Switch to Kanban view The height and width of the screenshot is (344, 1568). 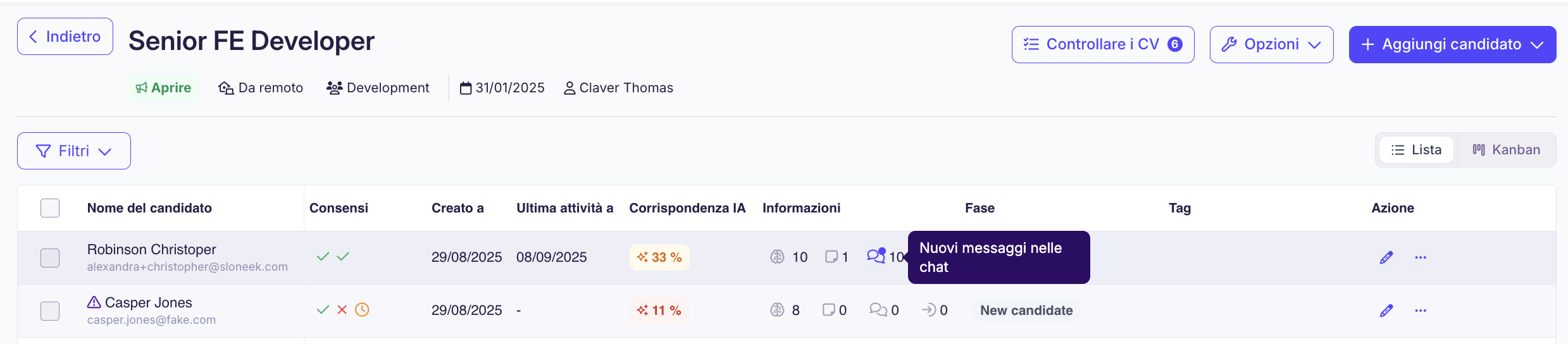[1506, 150]
